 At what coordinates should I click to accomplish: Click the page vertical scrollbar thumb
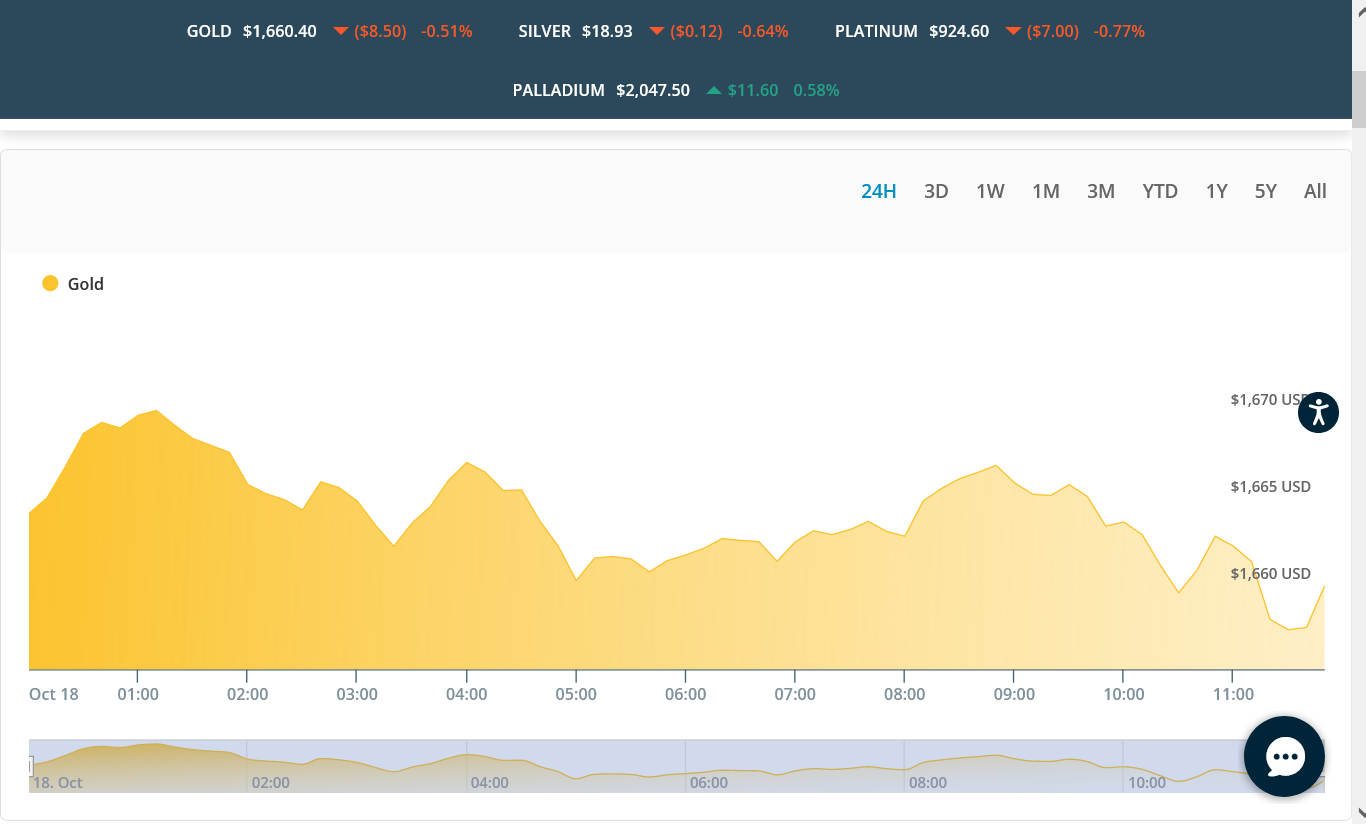click(x=1359, y=98)
